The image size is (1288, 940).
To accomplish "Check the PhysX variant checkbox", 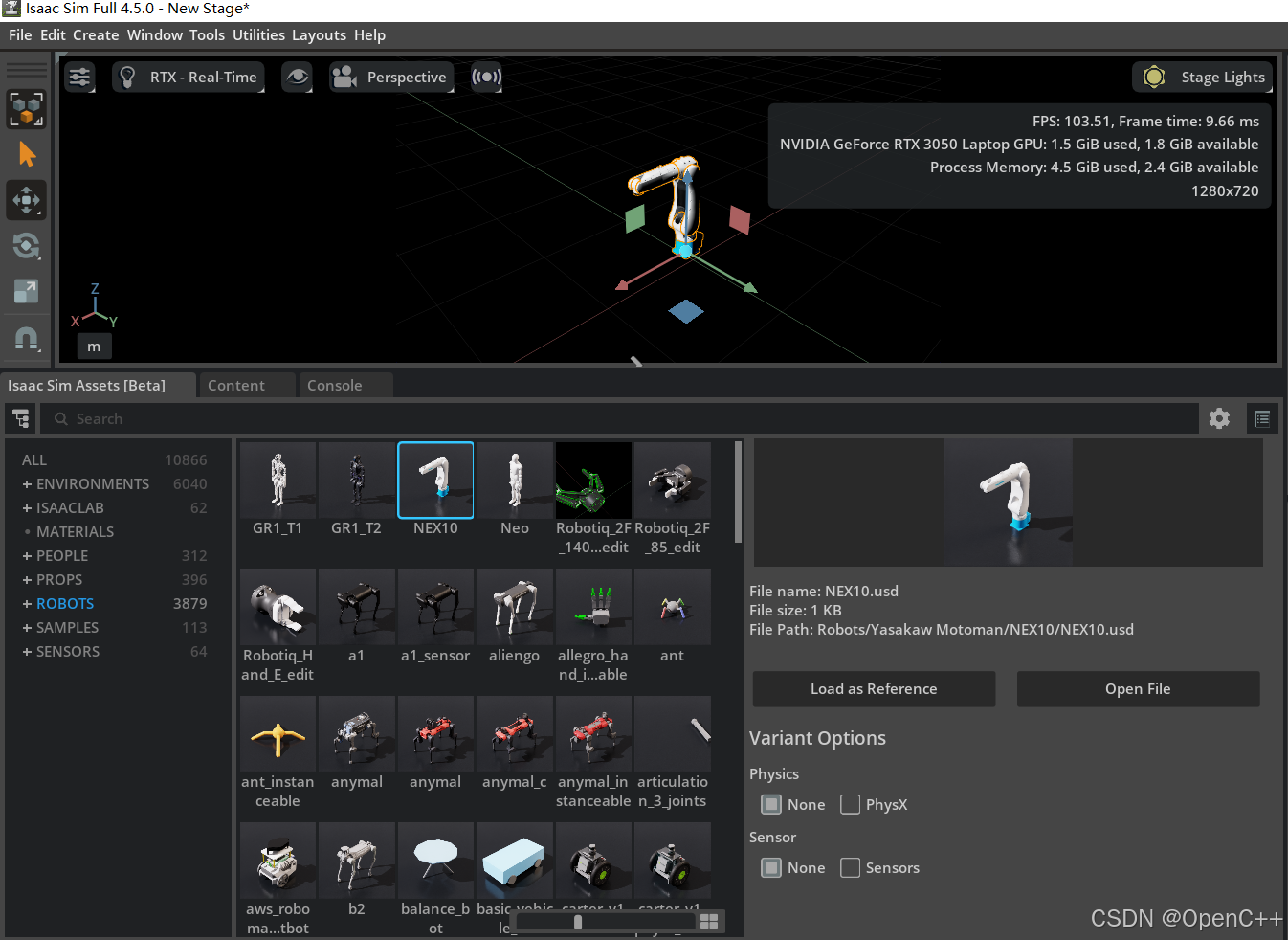I will [x=850, y=804].
